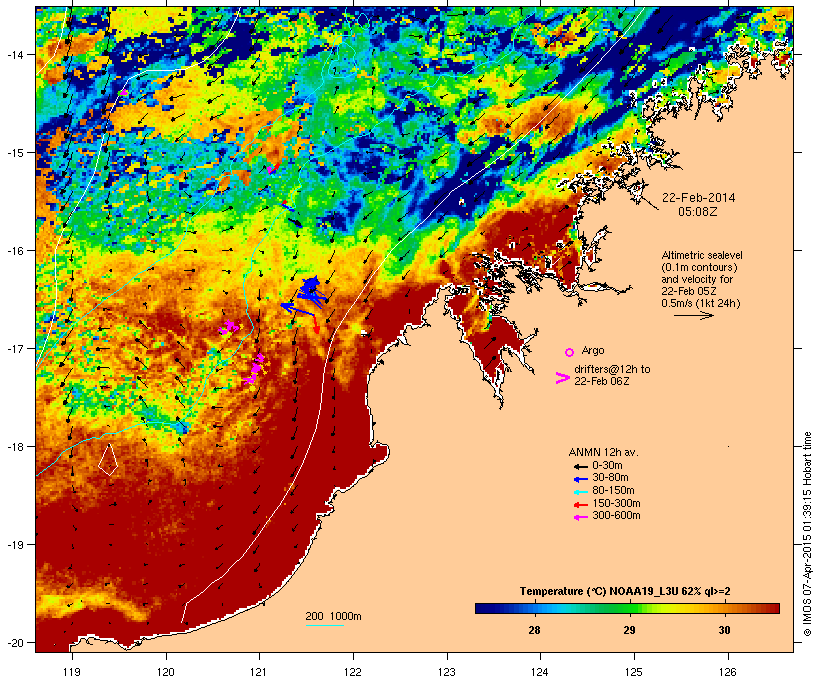This screenshot has width=820, height=680.
Task: Click the '150-300m' depth label
Action: tap(616, 504)
